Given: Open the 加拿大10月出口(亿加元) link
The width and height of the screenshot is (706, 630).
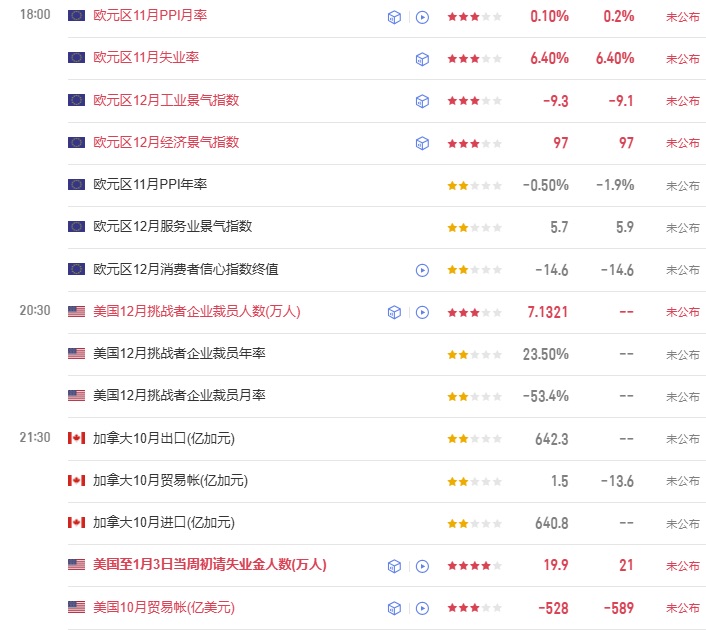Looking at the screenshot, I should (163, 438).
